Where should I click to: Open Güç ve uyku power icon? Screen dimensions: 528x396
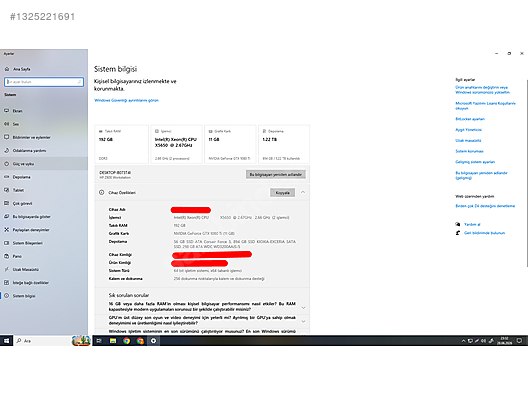(7, 164)
